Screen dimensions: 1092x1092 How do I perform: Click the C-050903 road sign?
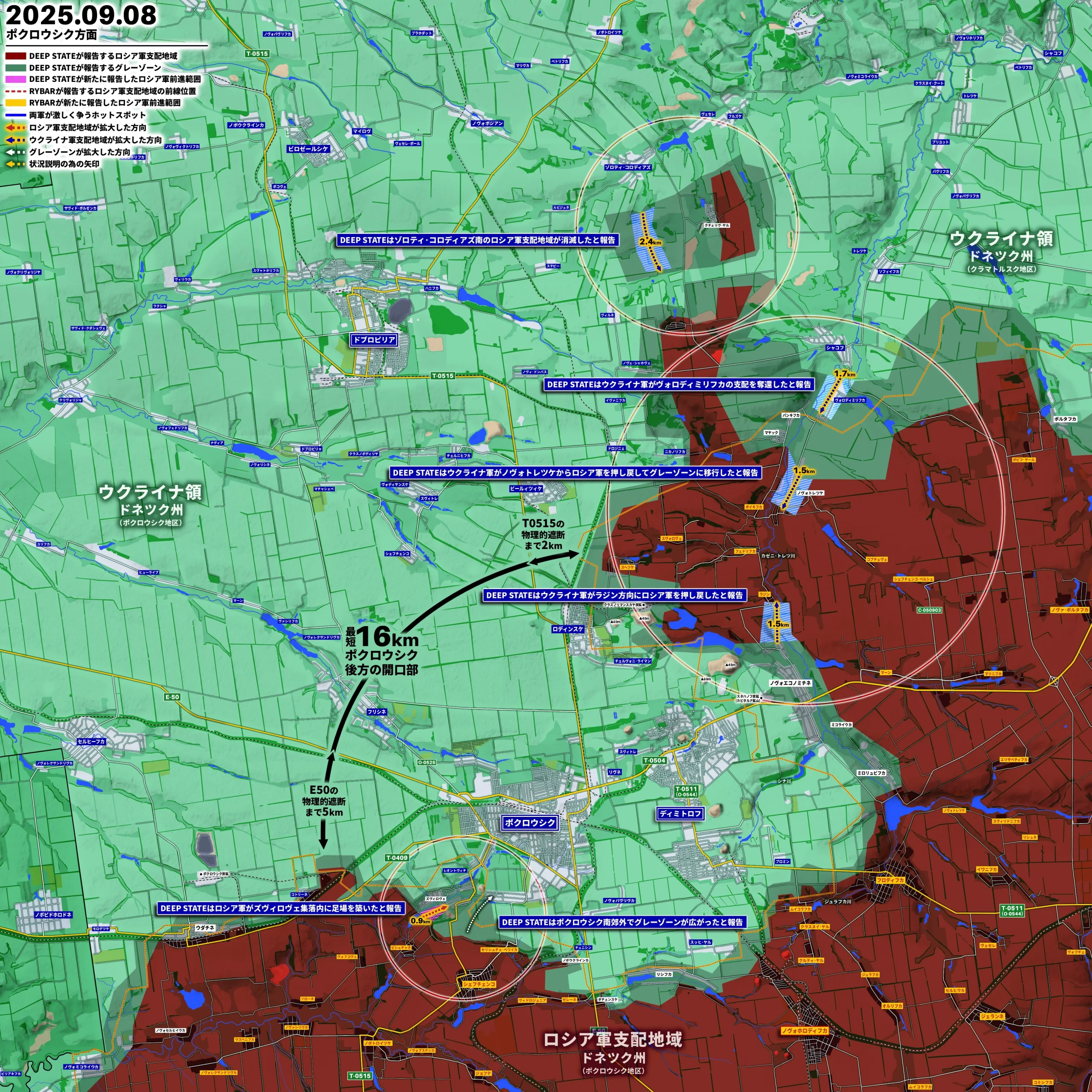tap(929, 610)
